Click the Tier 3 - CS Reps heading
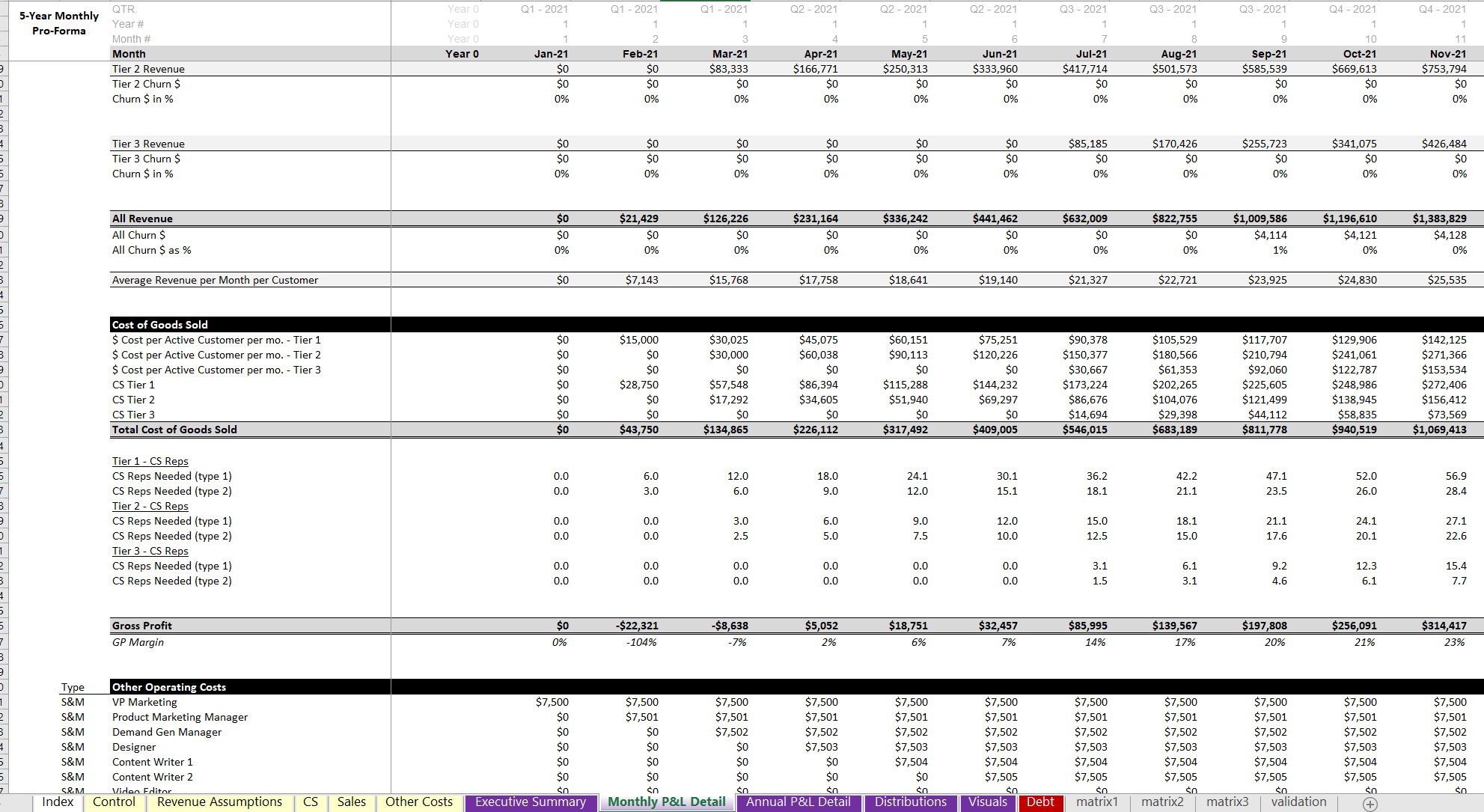The image size is (1484, 812). pyautogui.click(x=150, y=551)
